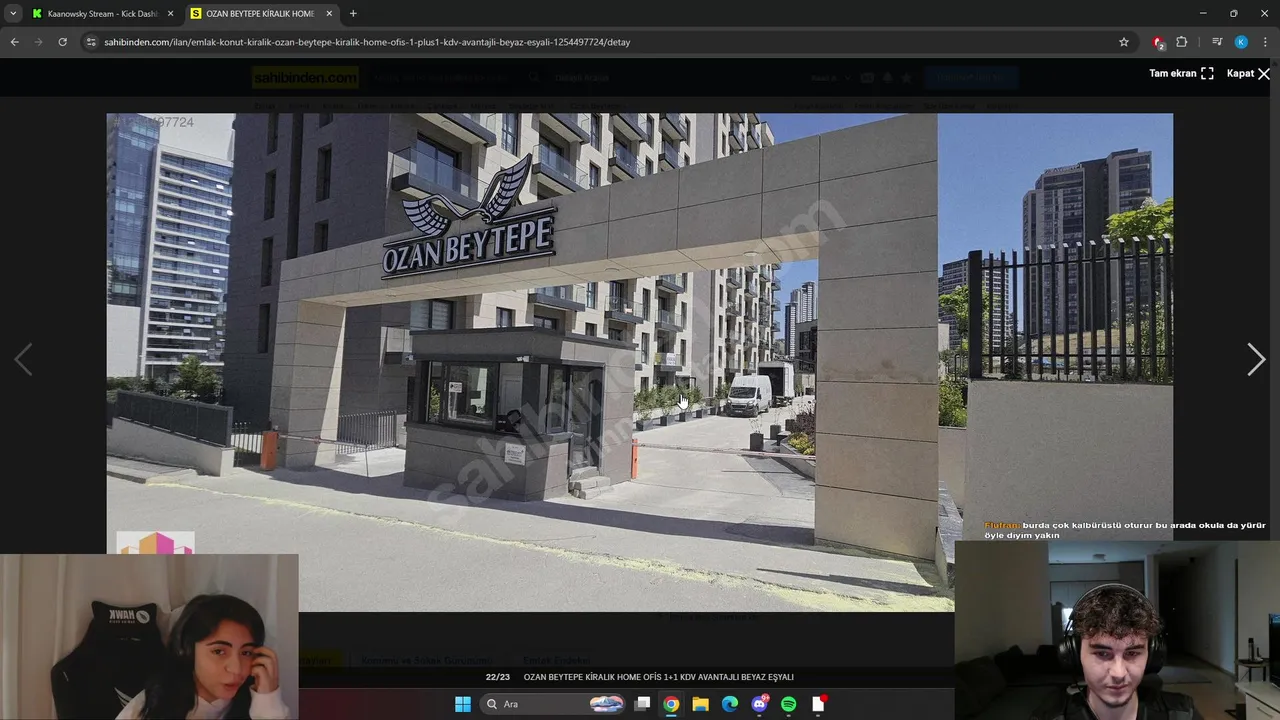Screen dimensions: 1280x720
Task: Click the chat message about okula yakın
Action: click(1125, 530)
